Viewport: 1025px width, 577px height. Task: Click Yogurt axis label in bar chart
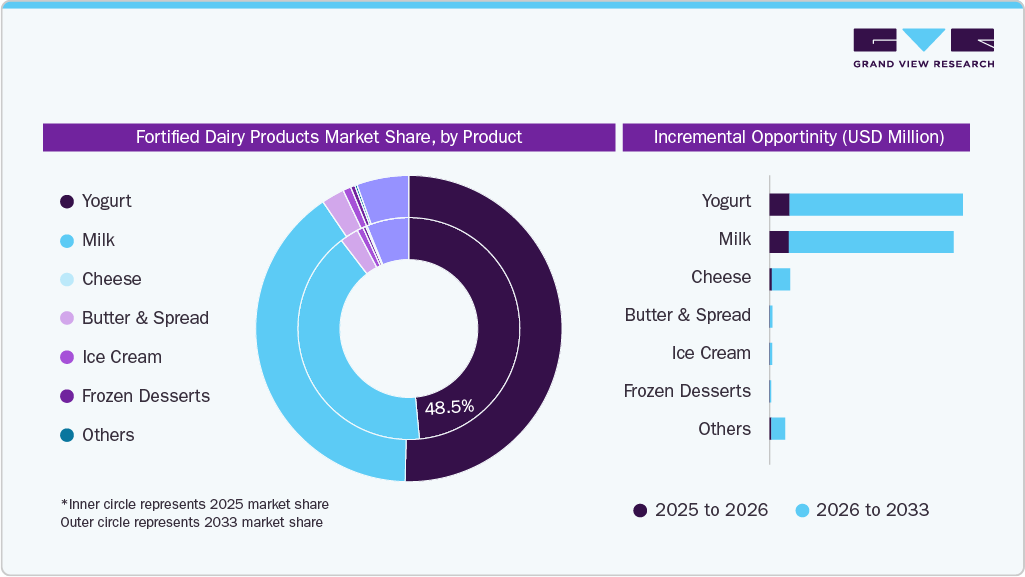tap(726, 201)
